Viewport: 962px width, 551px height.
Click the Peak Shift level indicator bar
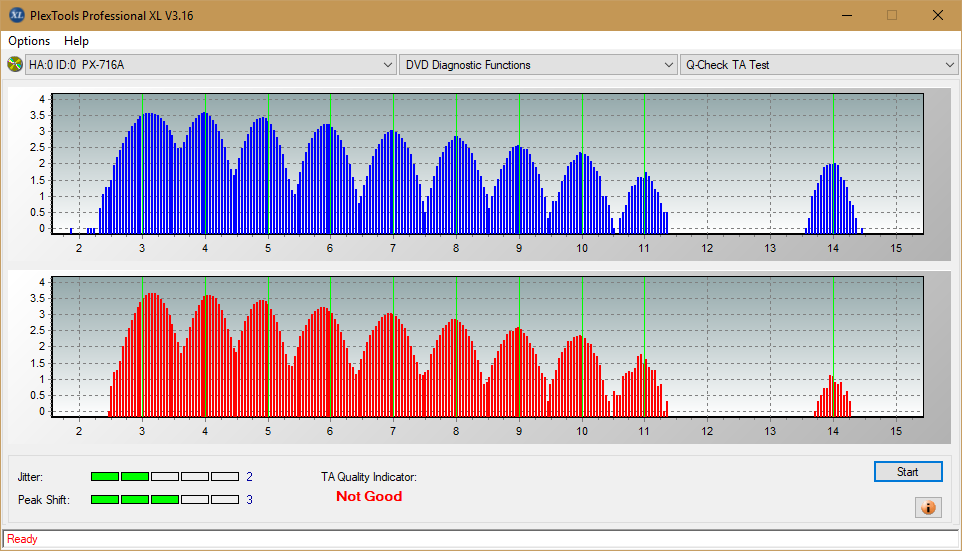click(x=164, y=499)
